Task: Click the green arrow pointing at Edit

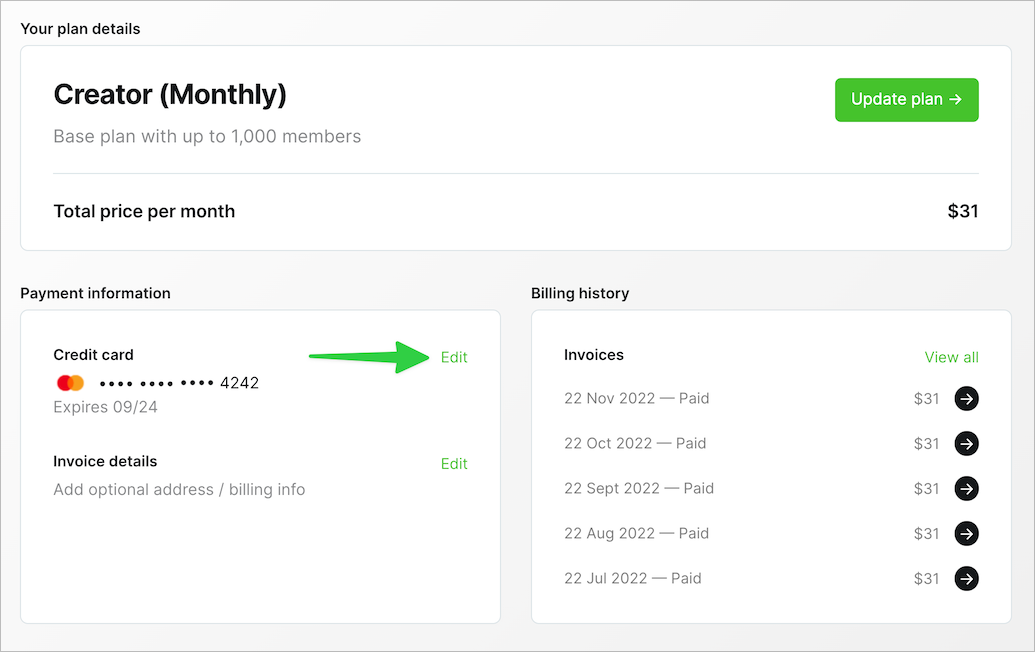Action: 370,357
